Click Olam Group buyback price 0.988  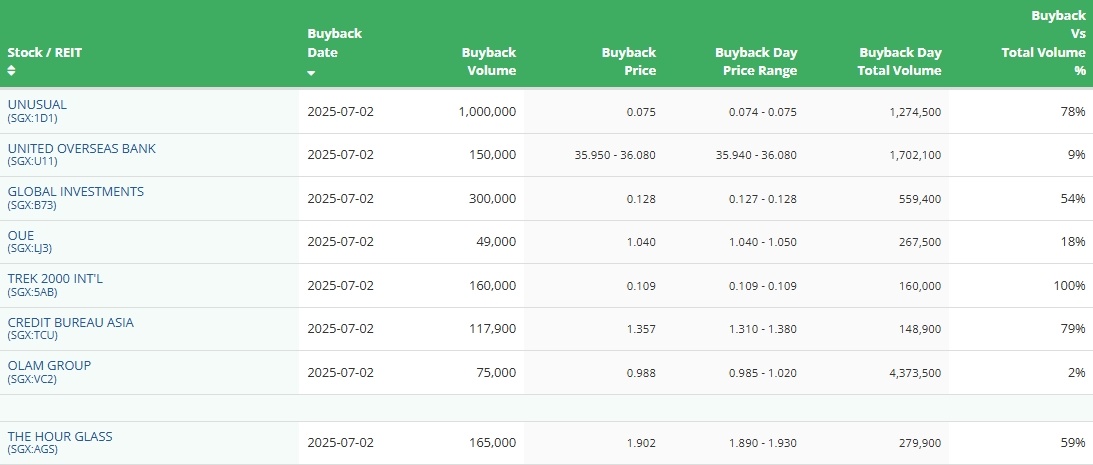coord(641,373)
